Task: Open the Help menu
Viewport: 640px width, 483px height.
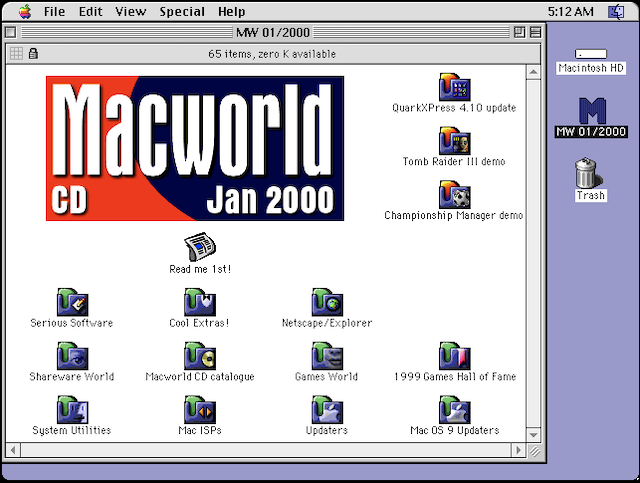Action: click(231, 11)
